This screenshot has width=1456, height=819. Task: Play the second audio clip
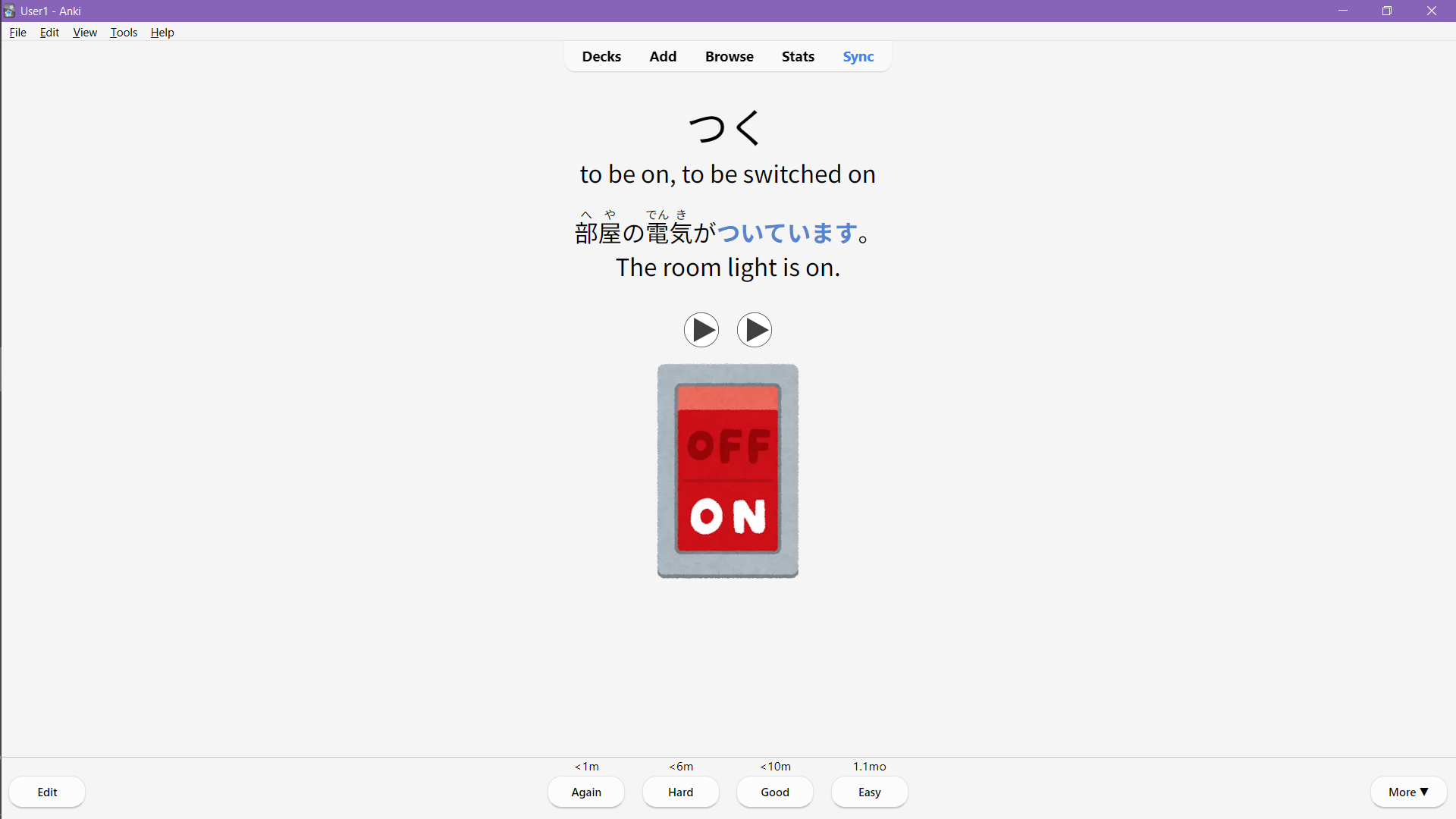pos(754,330)
